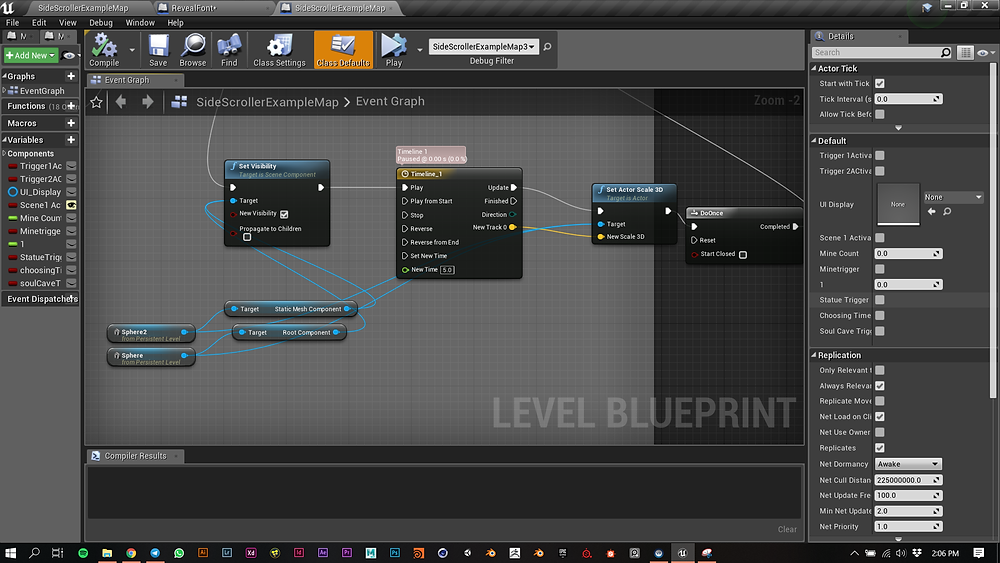Toggle Trigger 1Activated checkbox
1000x563 pixels.
[879, 156]
